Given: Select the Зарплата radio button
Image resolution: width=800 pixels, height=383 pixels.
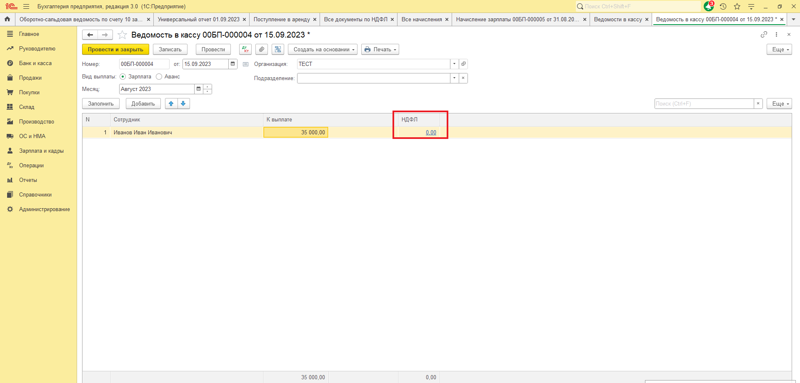Looking at the screenshot, I should click(x=123, y=76).
